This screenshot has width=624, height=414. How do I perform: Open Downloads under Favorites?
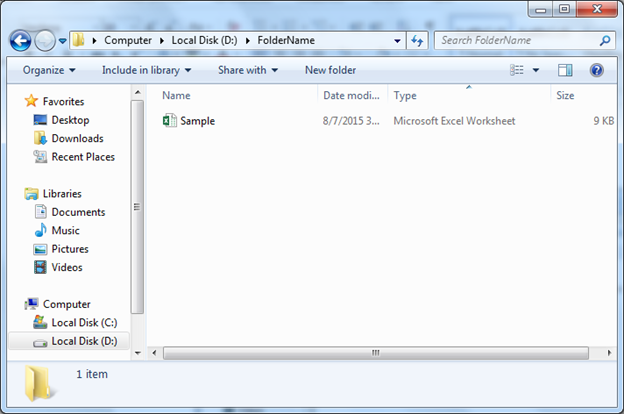[78, 139]
